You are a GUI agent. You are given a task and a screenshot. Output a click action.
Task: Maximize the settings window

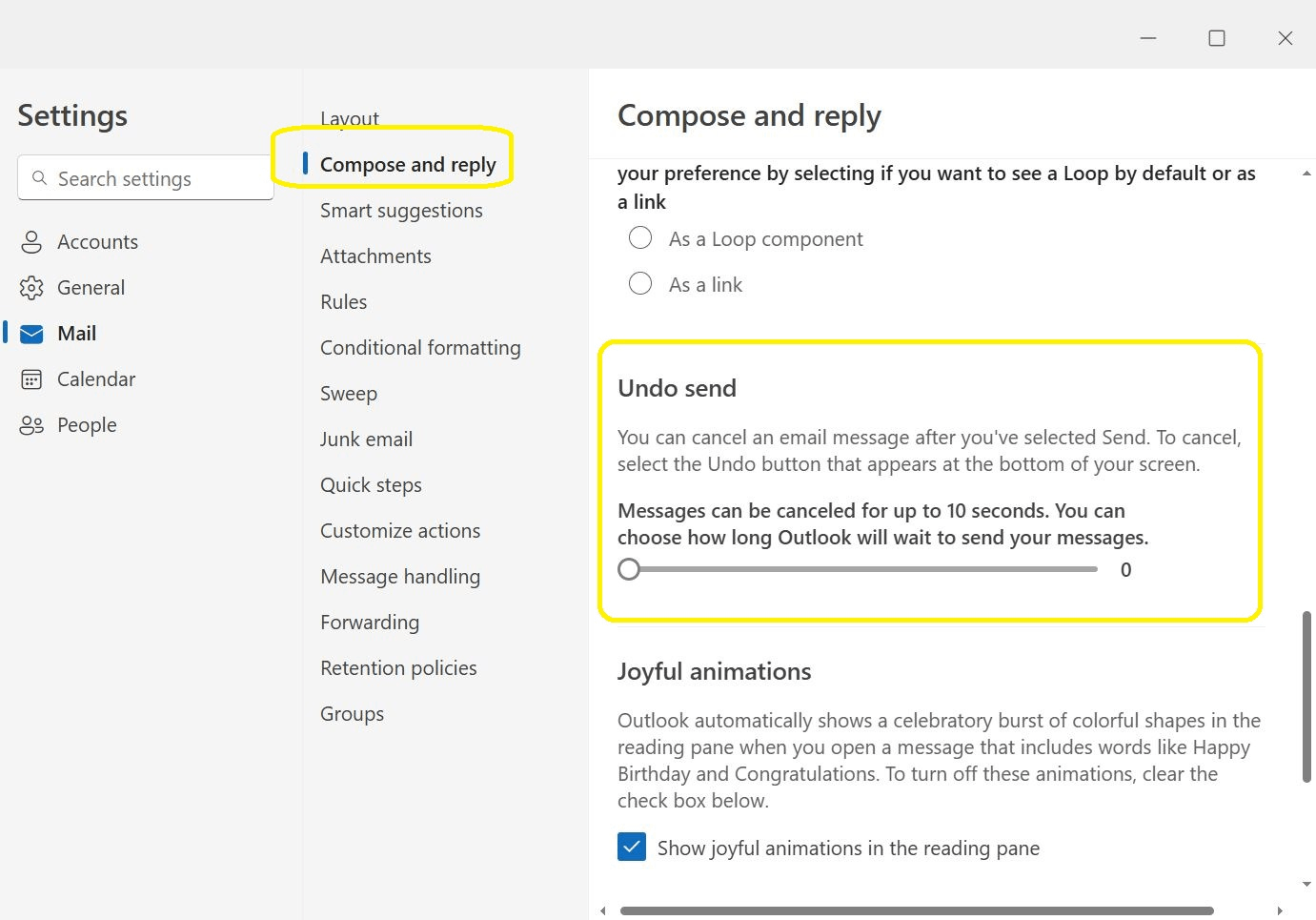(1217, 38)
